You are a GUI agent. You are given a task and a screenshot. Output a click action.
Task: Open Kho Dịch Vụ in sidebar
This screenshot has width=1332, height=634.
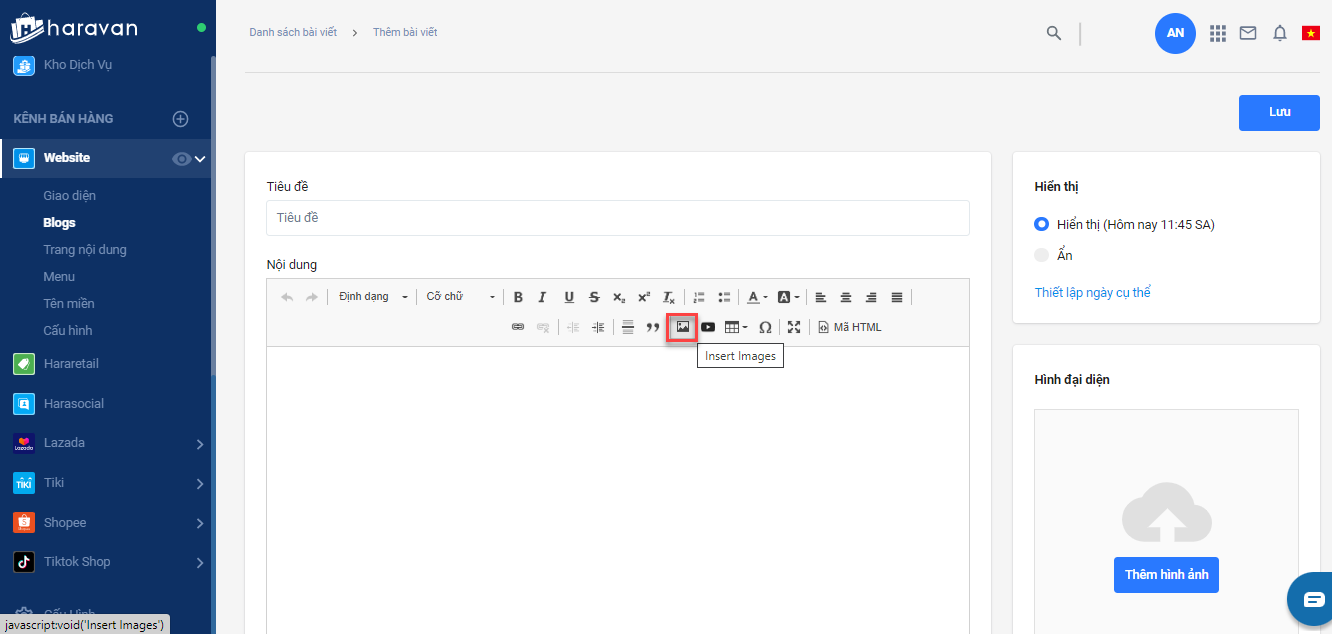click(x=78, y=65)
